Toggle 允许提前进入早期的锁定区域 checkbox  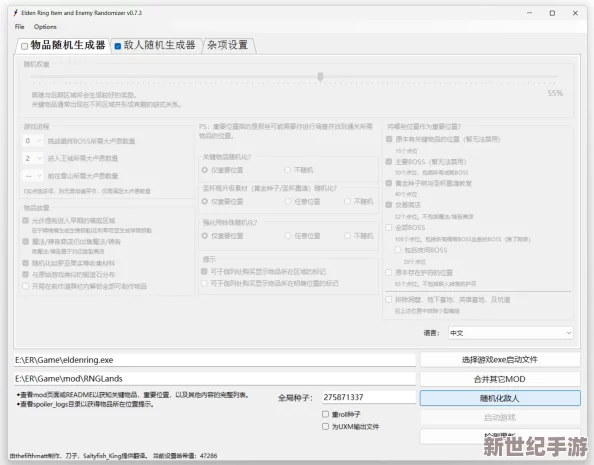(x=25, y=220)
